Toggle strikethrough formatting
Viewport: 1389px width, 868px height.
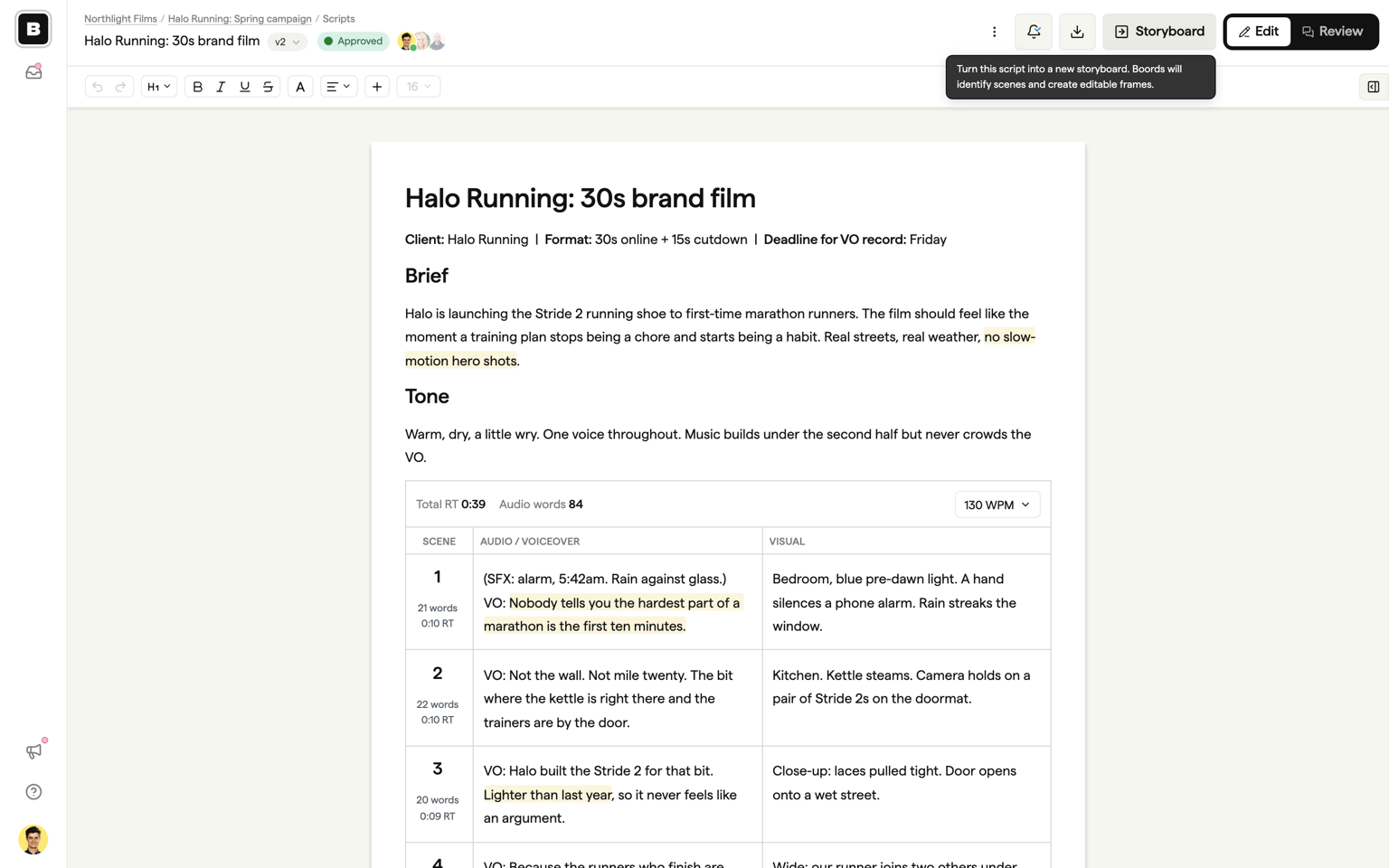pos(268,87)
